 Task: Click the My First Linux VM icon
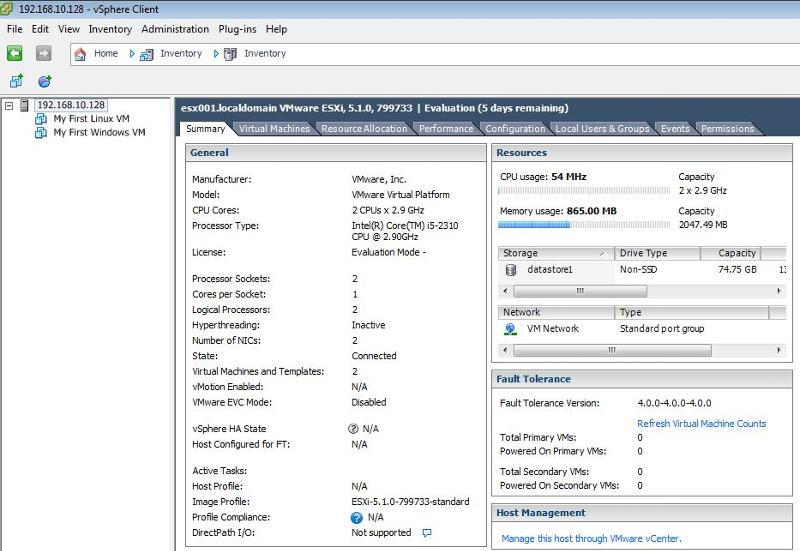coord(41,119)
